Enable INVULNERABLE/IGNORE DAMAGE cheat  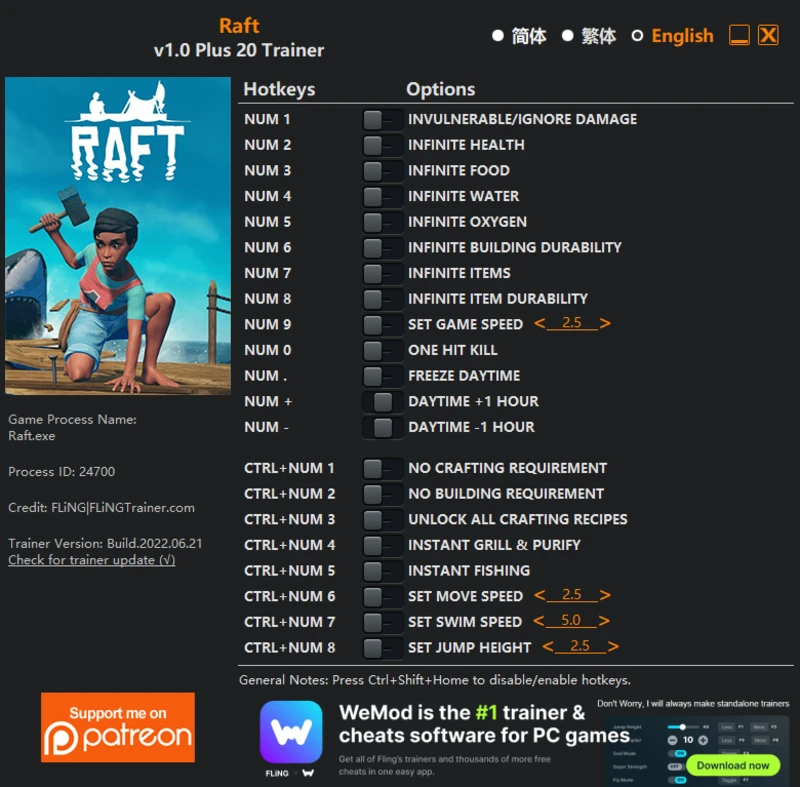(383, 119)
